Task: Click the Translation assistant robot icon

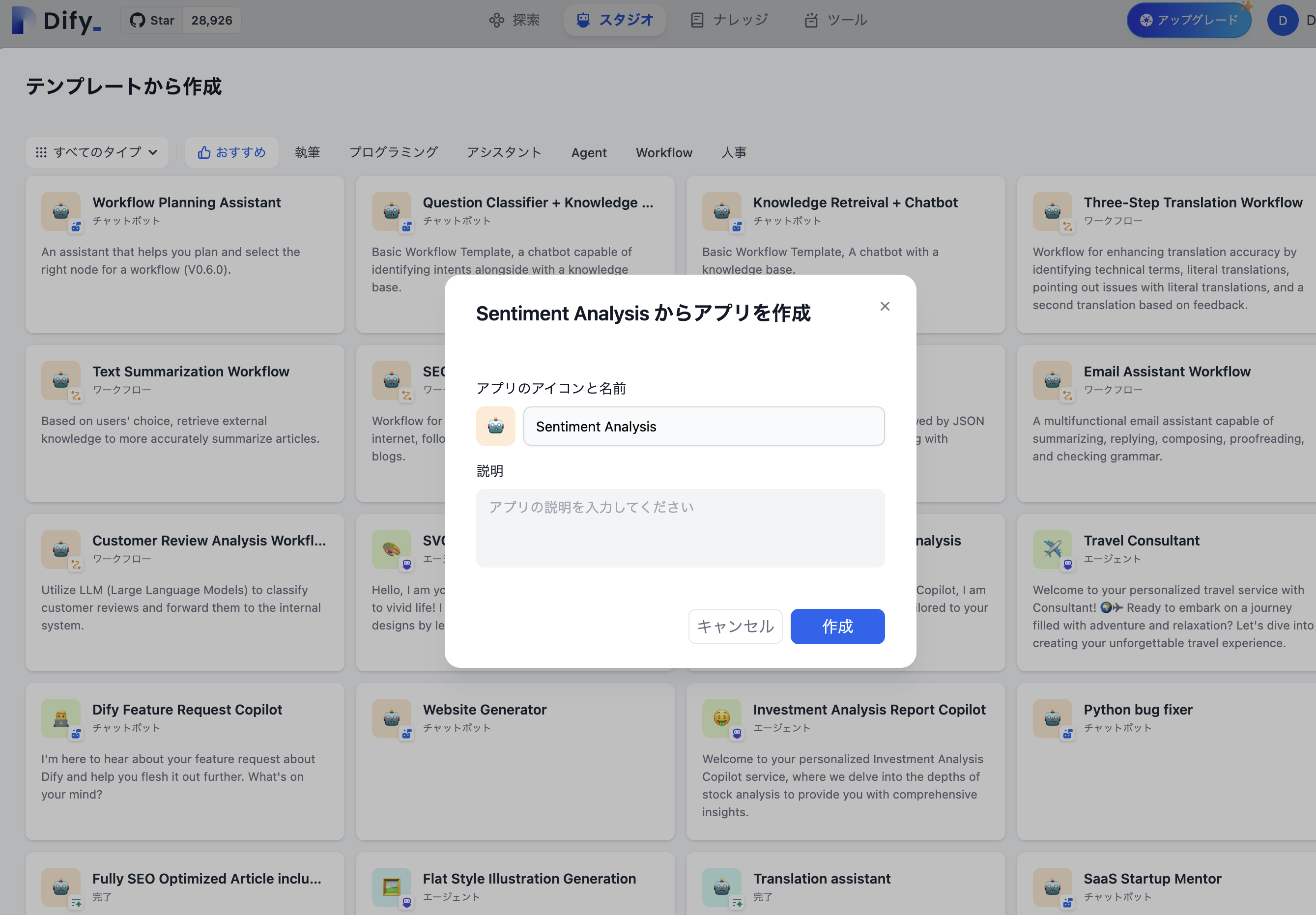Action: [721, 887]
